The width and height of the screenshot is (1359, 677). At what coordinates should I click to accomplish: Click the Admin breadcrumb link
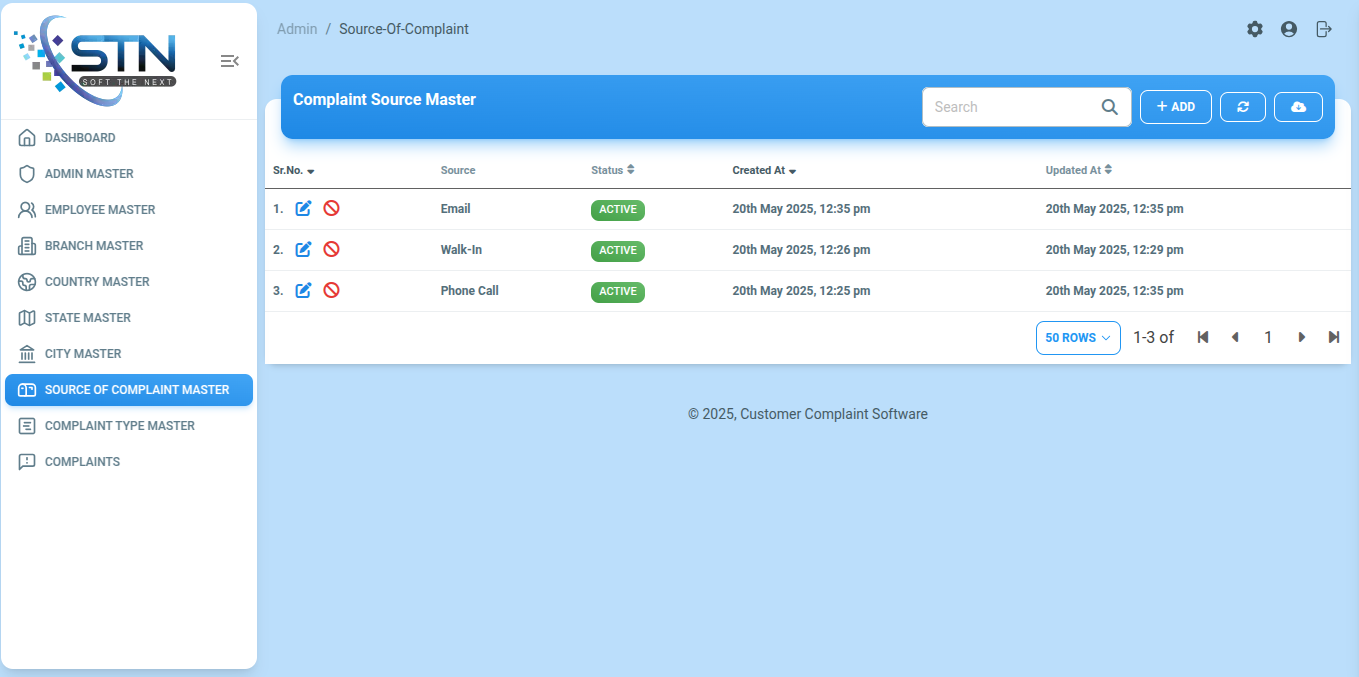(297, 29)
